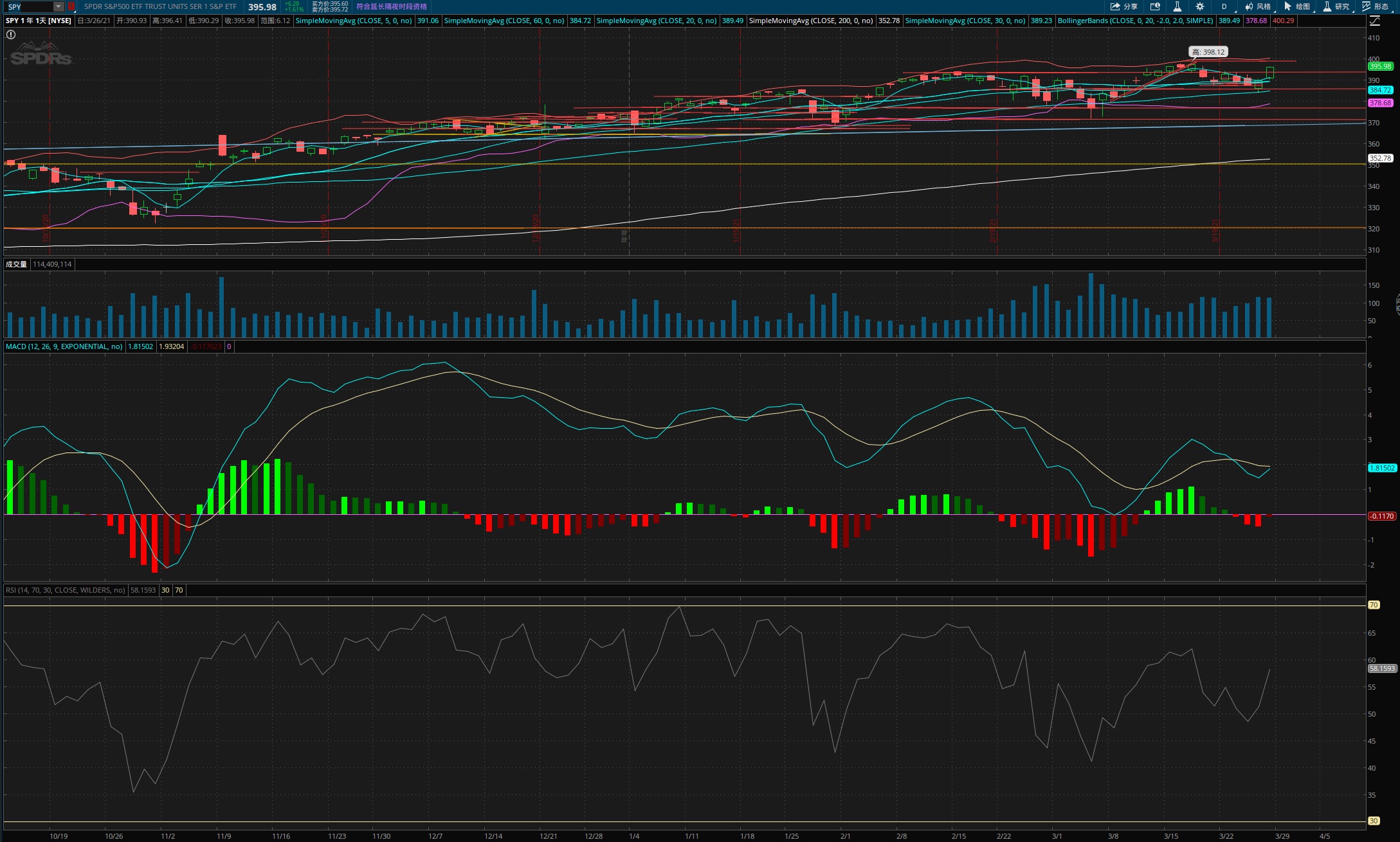Click the RSI (14, 70, 30, CLOSE, WILDERS, no) label
1400x842 pixels.
coord(66,590)
